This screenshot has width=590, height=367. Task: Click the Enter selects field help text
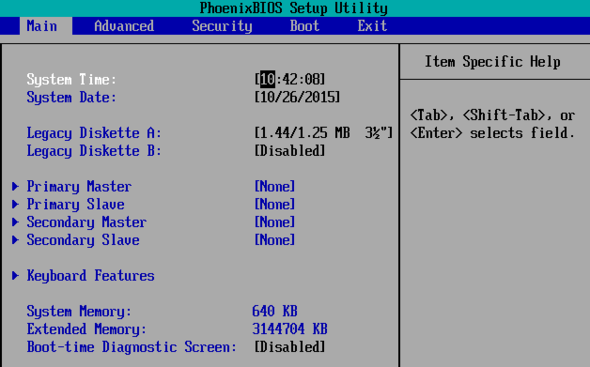(x=493, y=133)
